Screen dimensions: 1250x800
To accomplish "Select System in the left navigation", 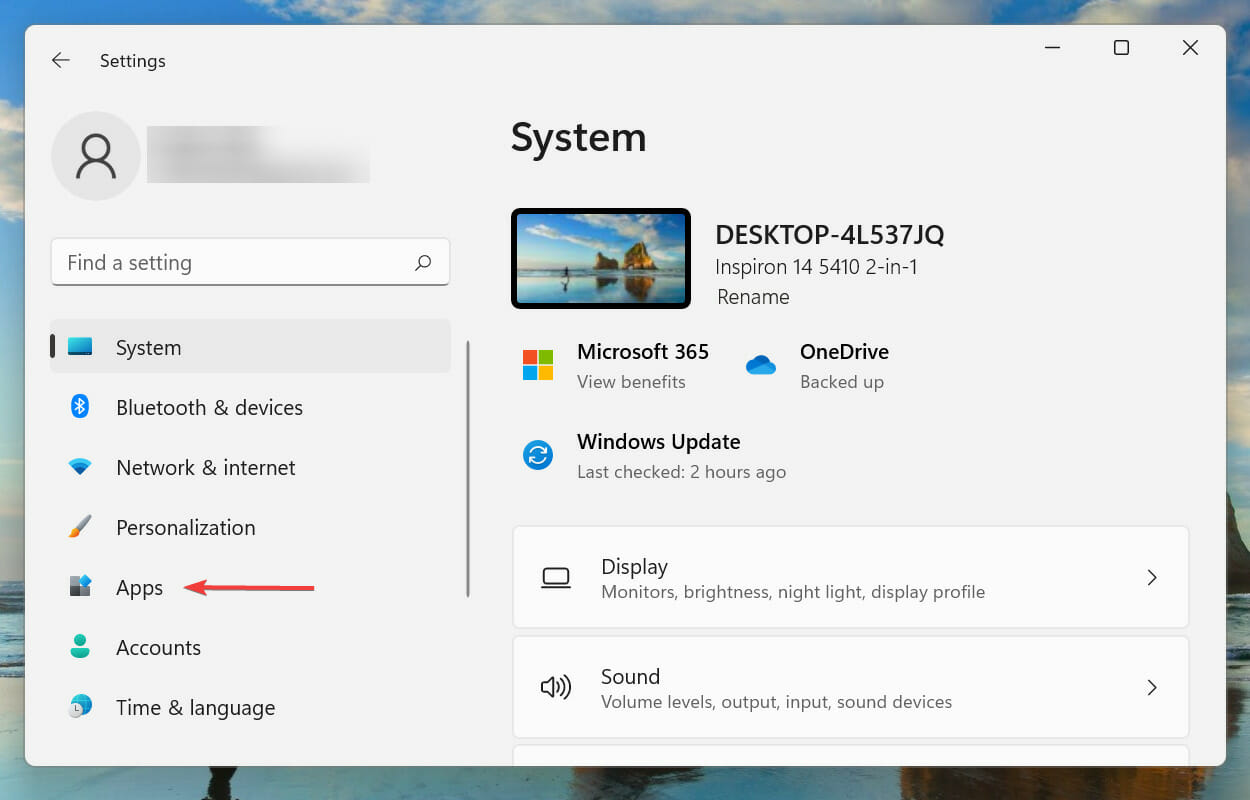I will coord(148,348).
